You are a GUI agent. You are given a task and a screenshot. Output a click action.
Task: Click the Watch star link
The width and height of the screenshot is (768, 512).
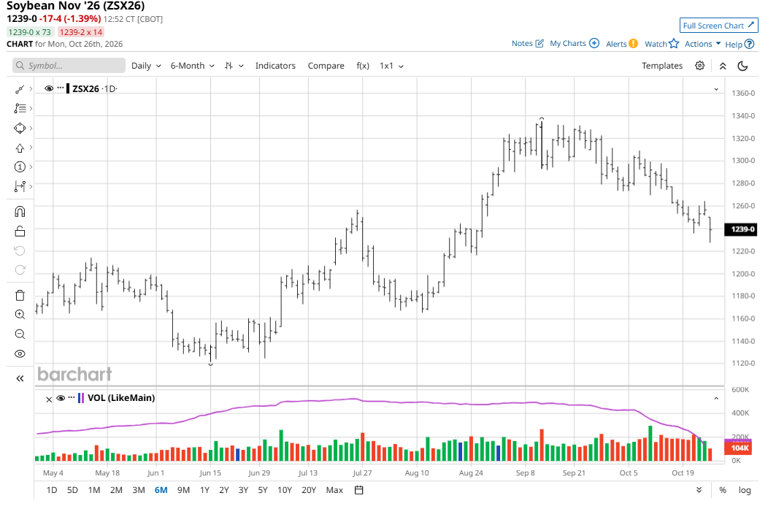point(661,44)
